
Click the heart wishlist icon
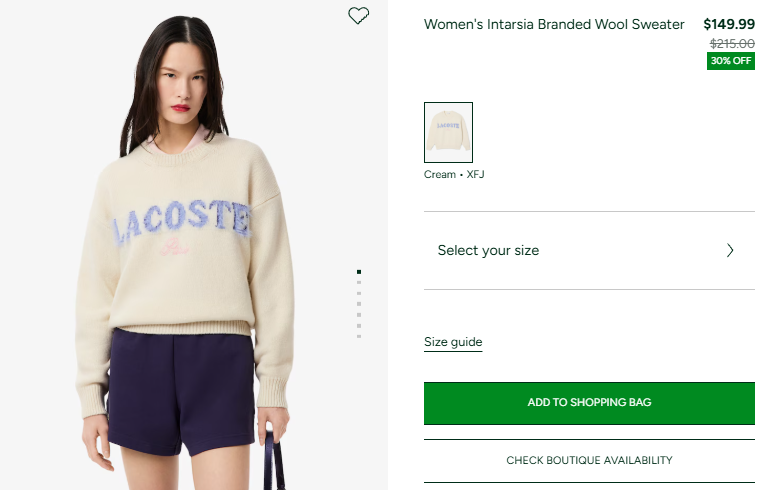pos(358,16)
